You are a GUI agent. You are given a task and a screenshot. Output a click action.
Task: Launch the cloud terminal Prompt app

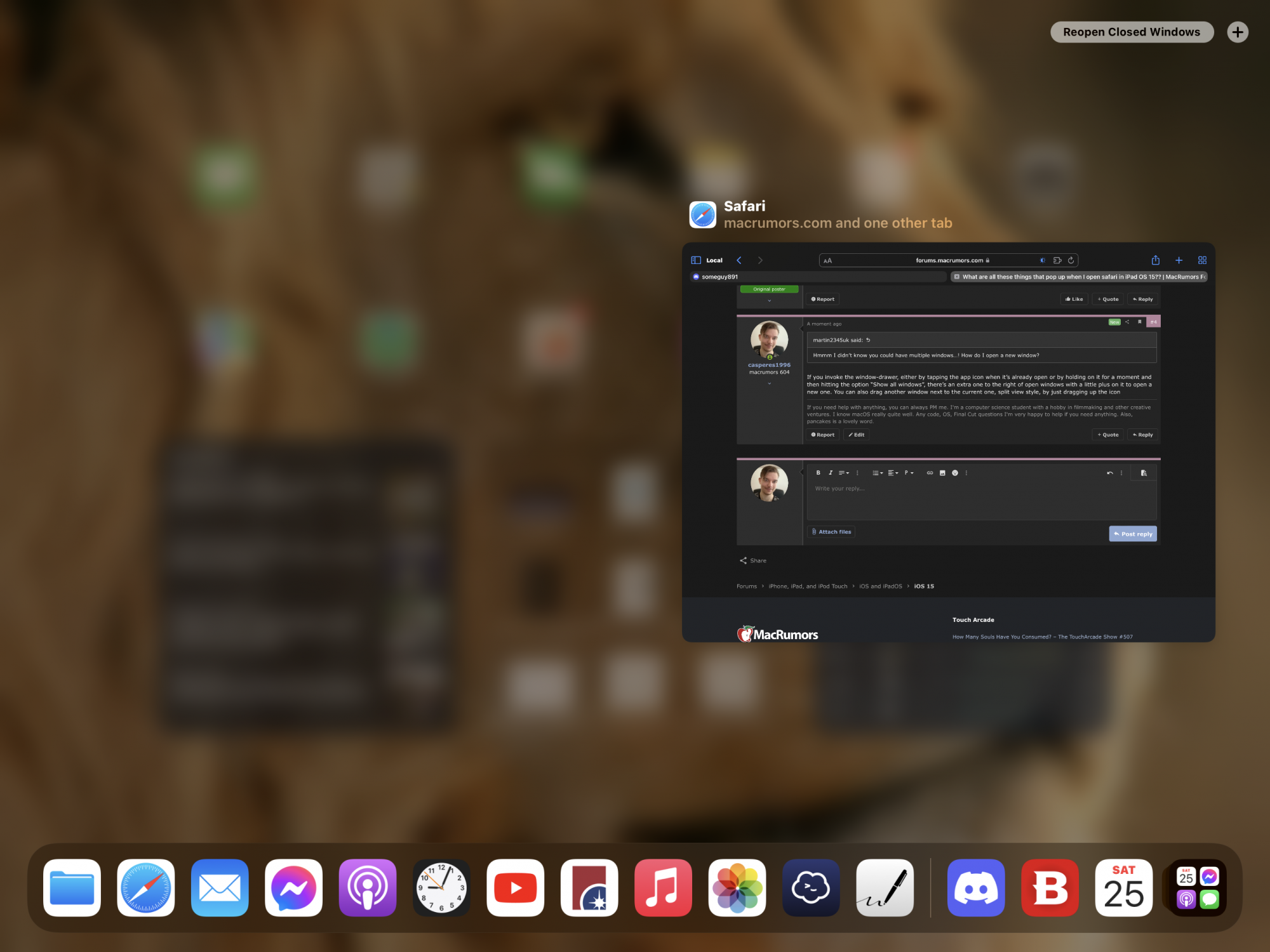(x=811, y=887)
